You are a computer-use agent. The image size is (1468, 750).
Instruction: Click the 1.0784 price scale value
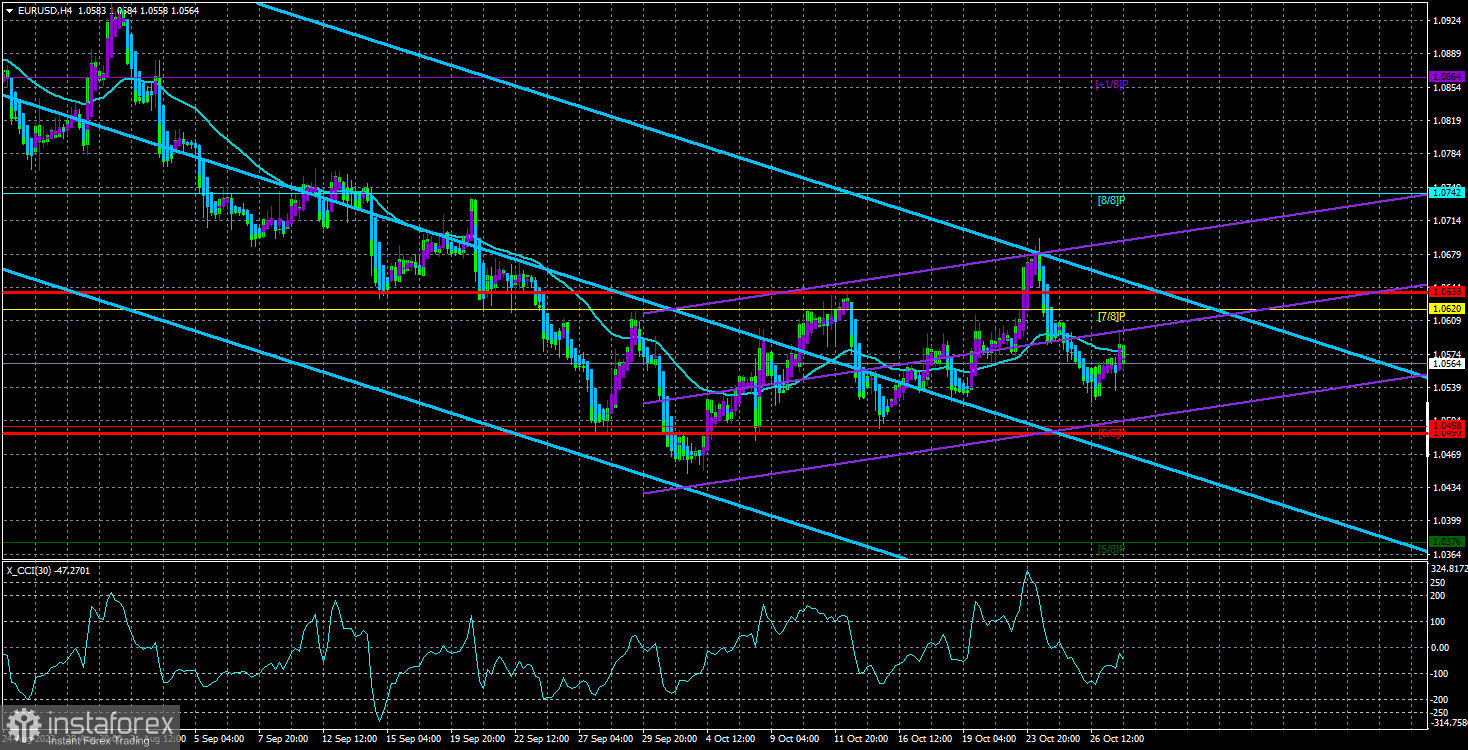(1447, 154)
